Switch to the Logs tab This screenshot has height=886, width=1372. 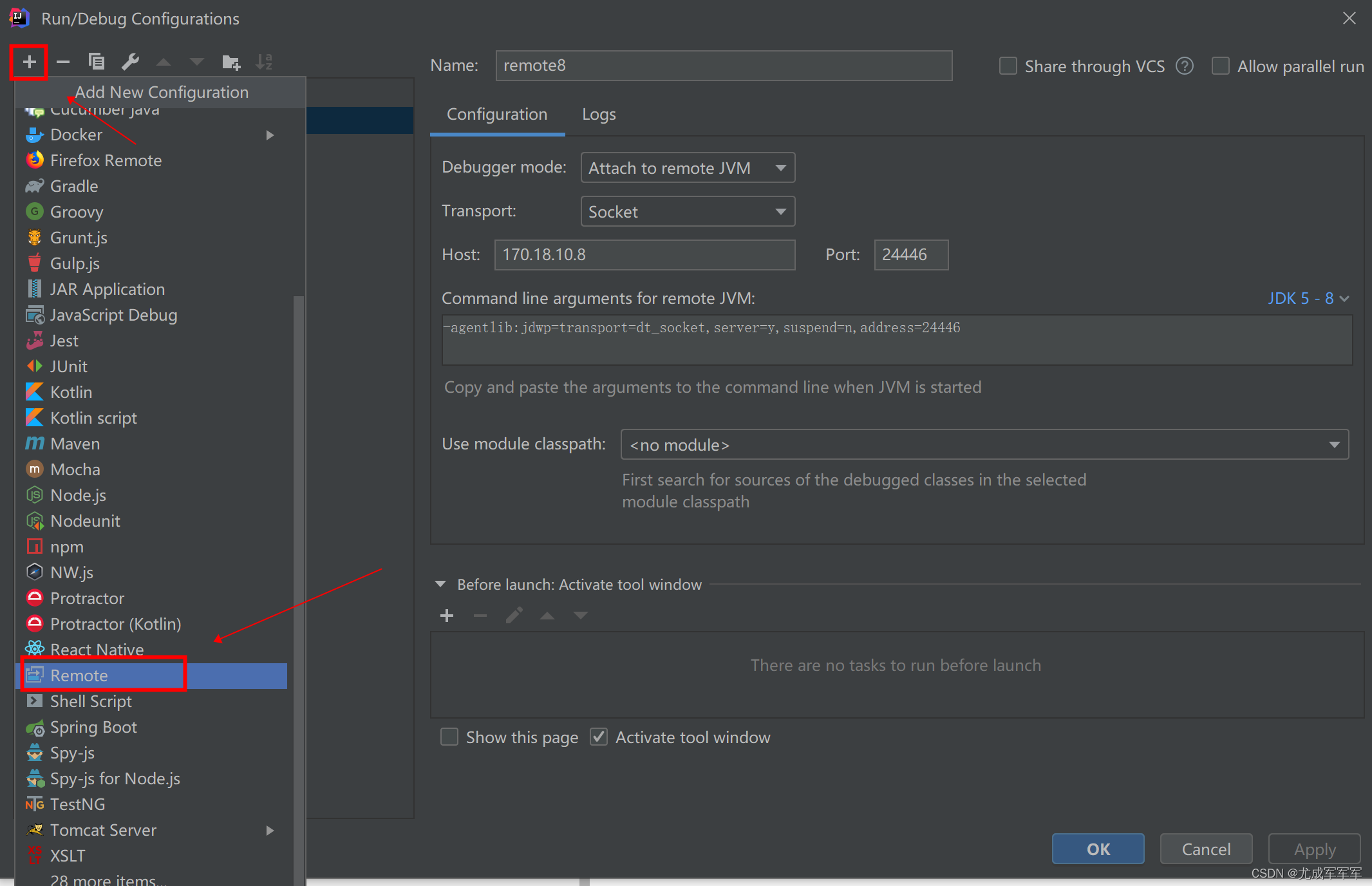pos(599,114)
